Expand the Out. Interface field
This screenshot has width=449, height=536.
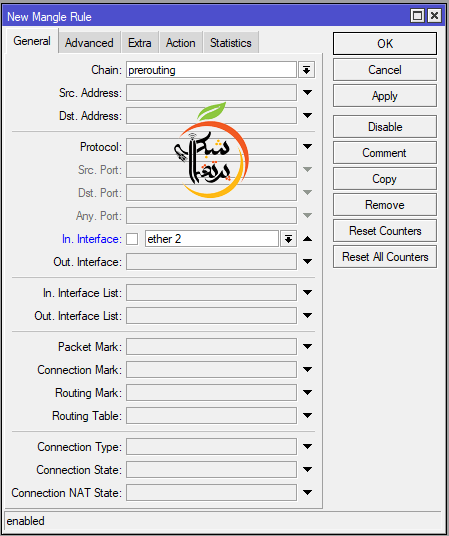click(307, 262)
